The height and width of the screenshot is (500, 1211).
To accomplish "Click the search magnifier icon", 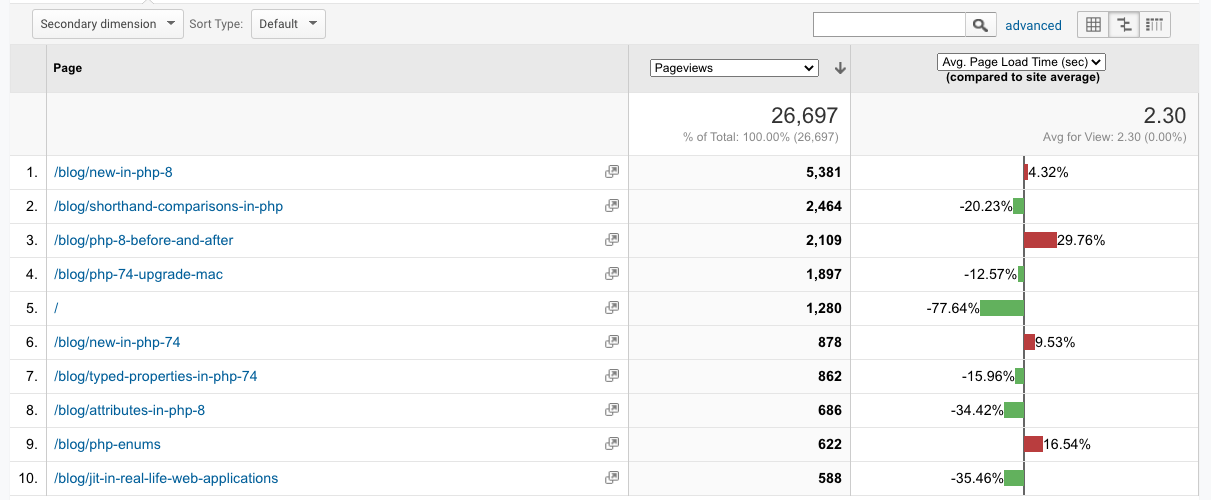I will [x=981, y=25].
